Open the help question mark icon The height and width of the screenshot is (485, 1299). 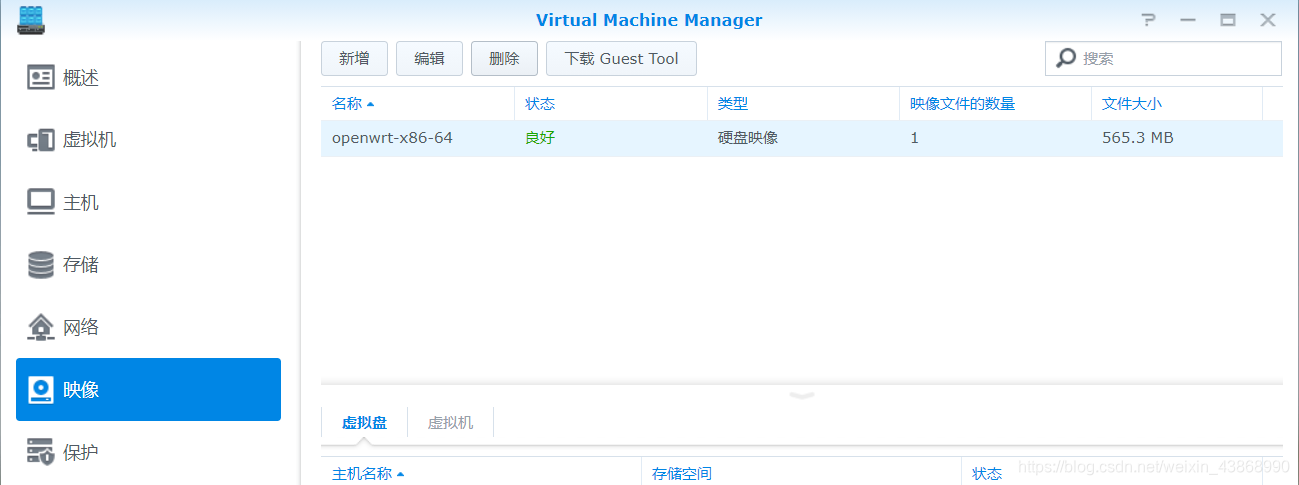[x=1149, y=20]
